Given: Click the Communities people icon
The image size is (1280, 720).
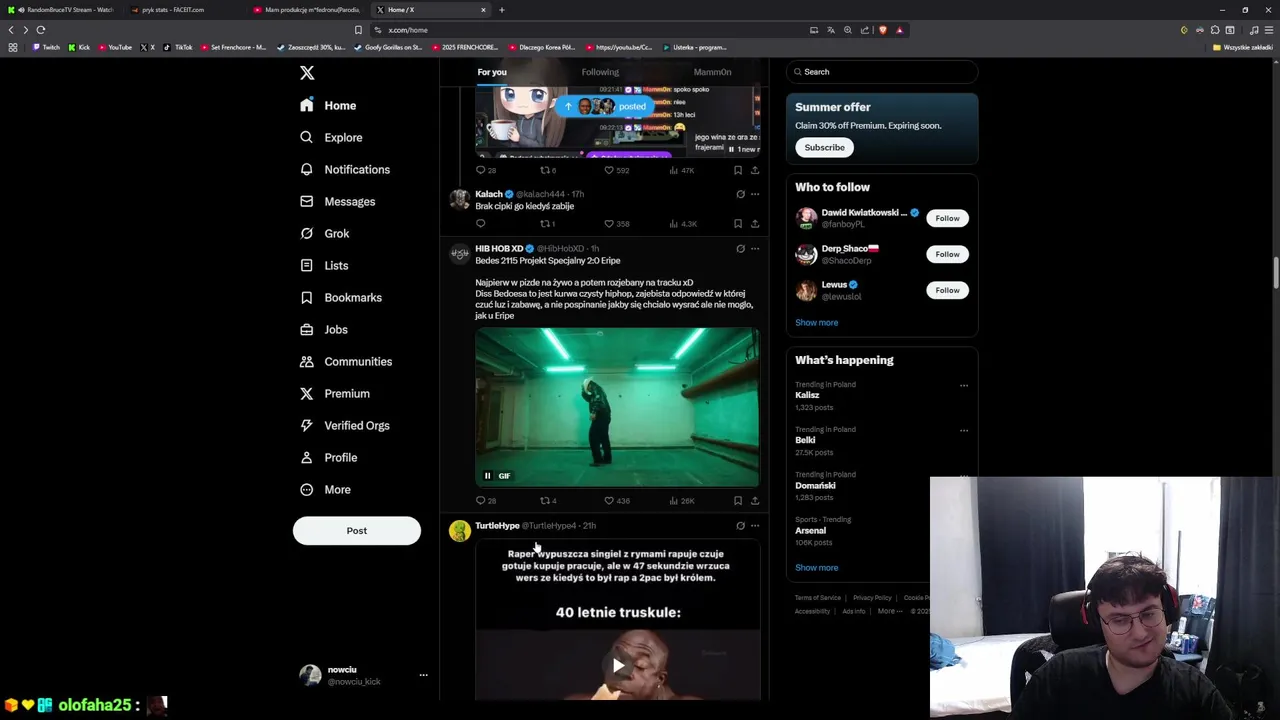Looking at the screenshot, I should click(306, 361).
